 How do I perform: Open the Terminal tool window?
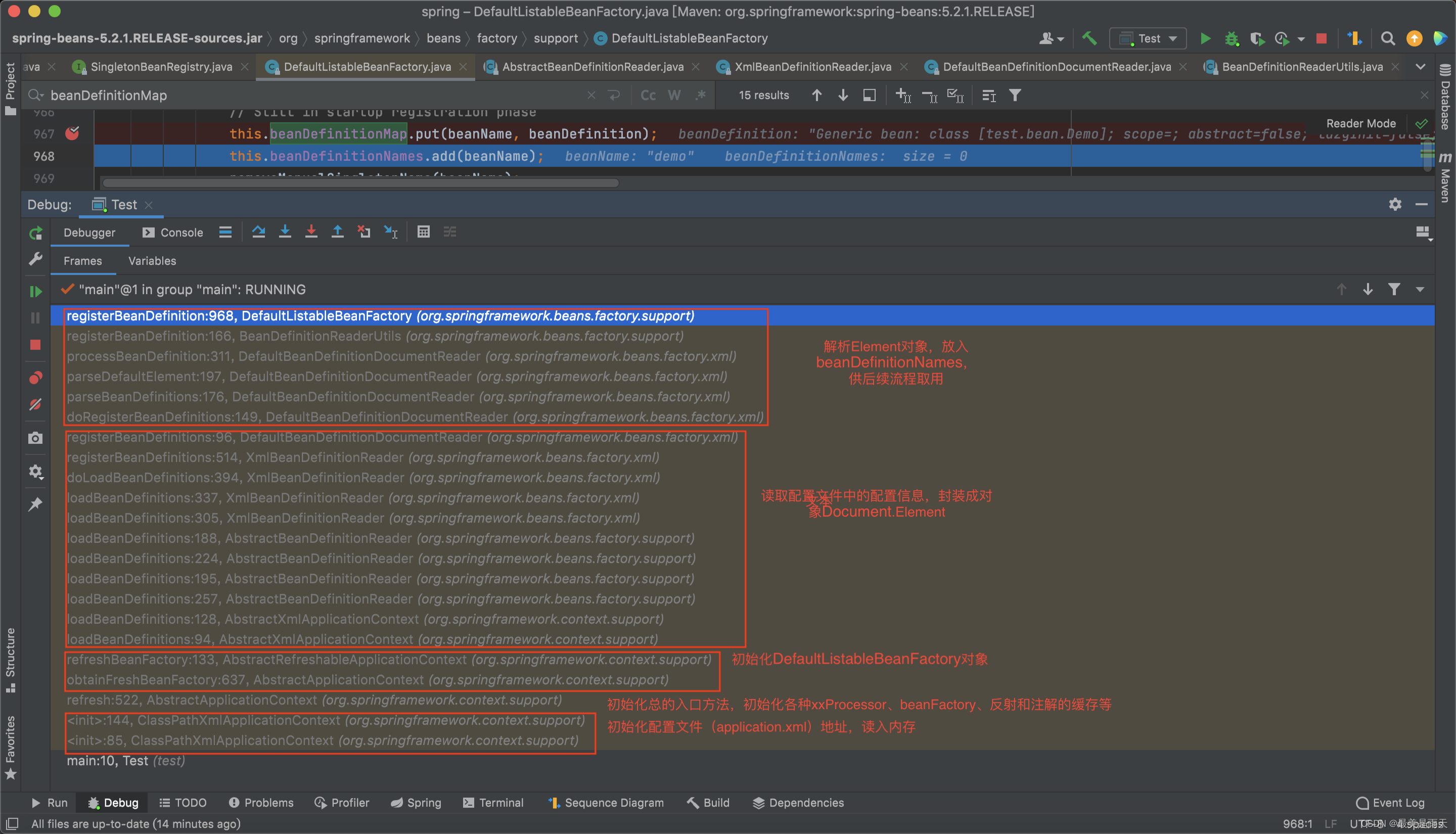[x=493, y=803]
